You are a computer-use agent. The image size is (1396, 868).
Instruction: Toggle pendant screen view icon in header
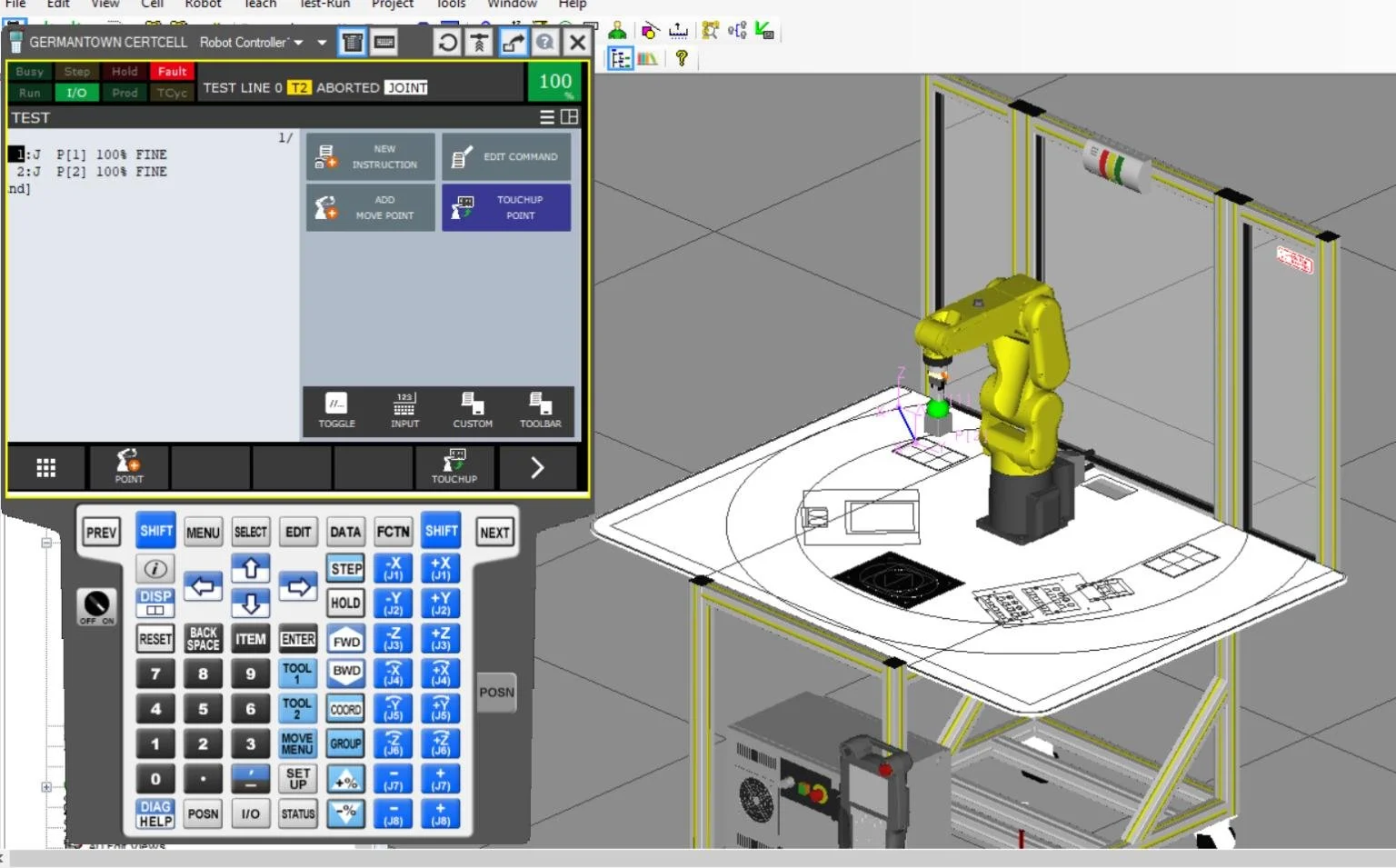[x=353, y=42]
